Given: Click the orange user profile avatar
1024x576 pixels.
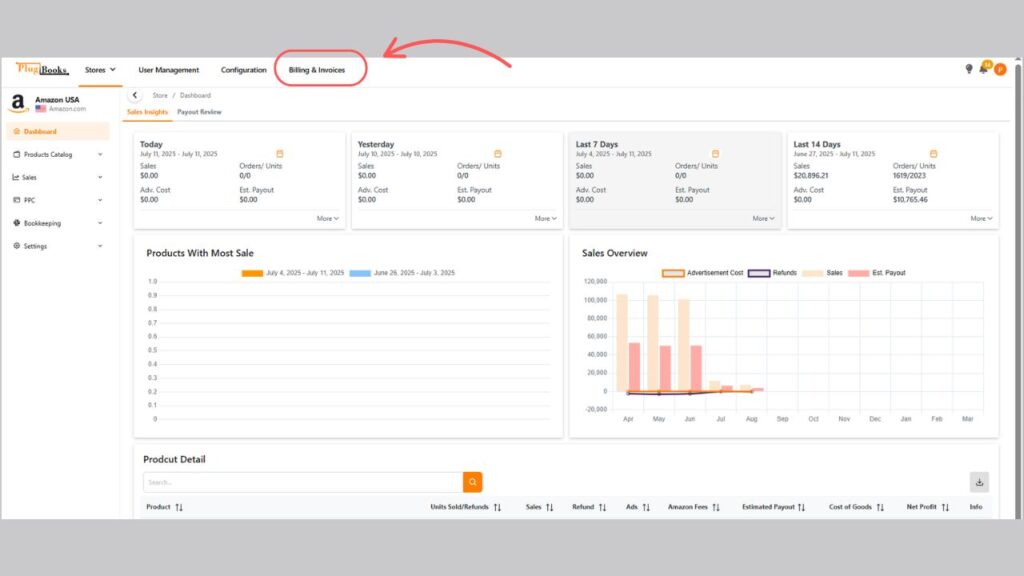Looking at the screenshot, I should click(x=999, y=69).
